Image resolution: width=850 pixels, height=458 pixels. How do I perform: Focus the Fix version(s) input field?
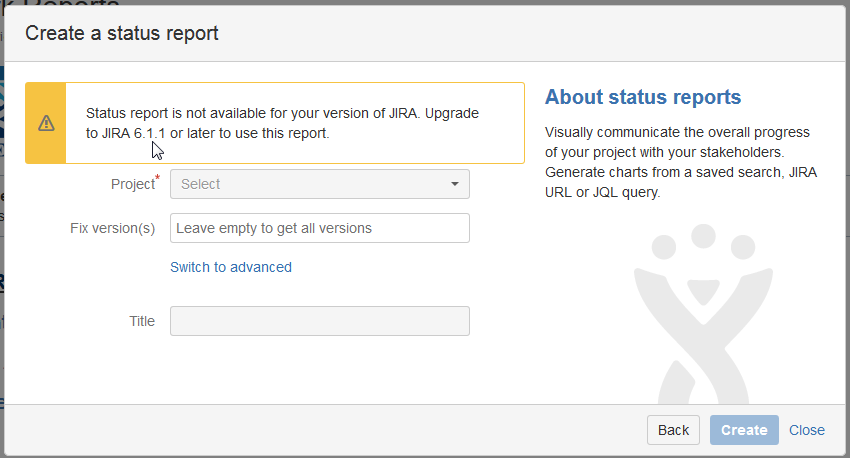pos(320,228)
